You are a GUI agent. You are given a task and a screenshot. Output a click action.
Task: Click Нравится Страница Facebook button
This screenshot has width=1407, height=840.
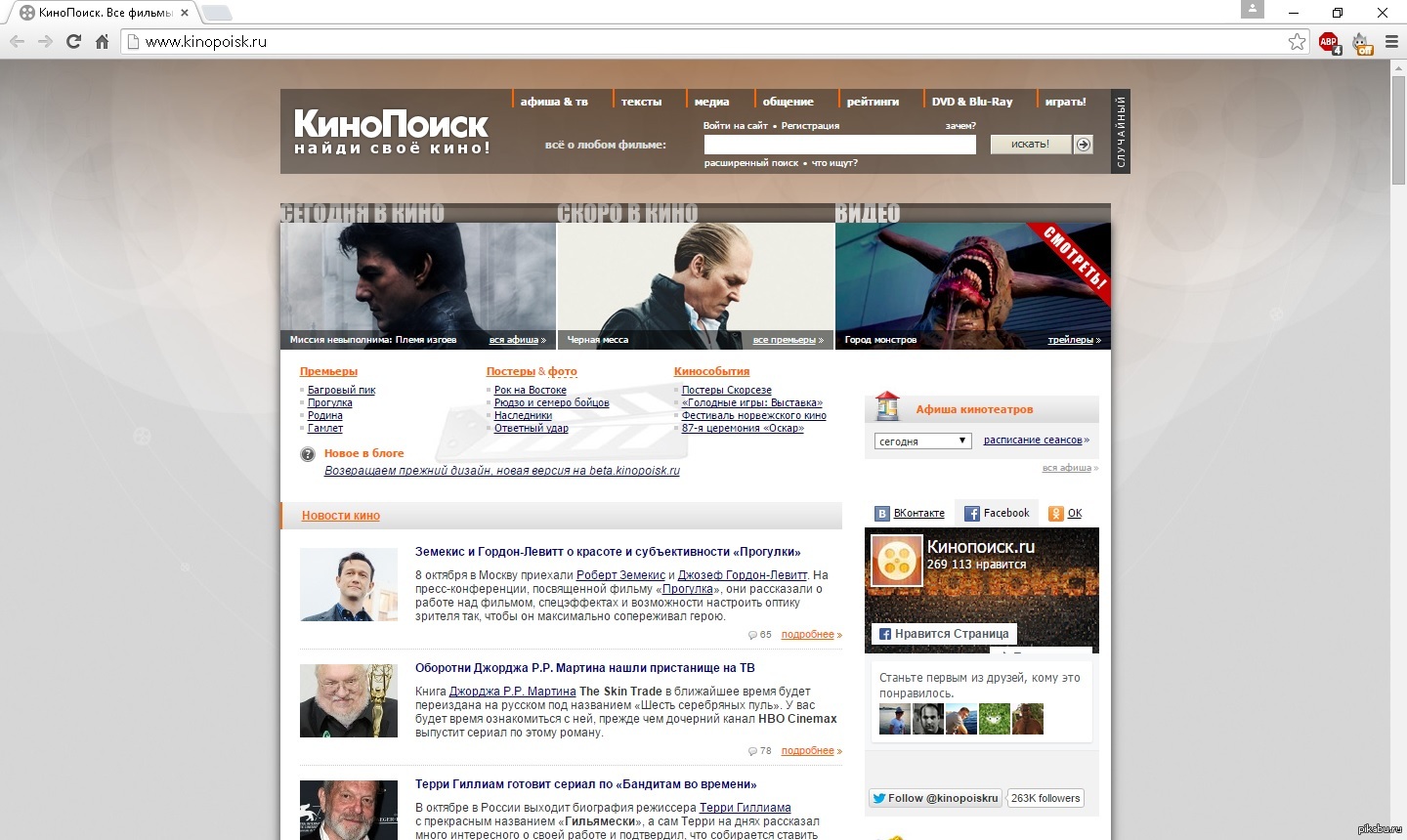point(945,634)
